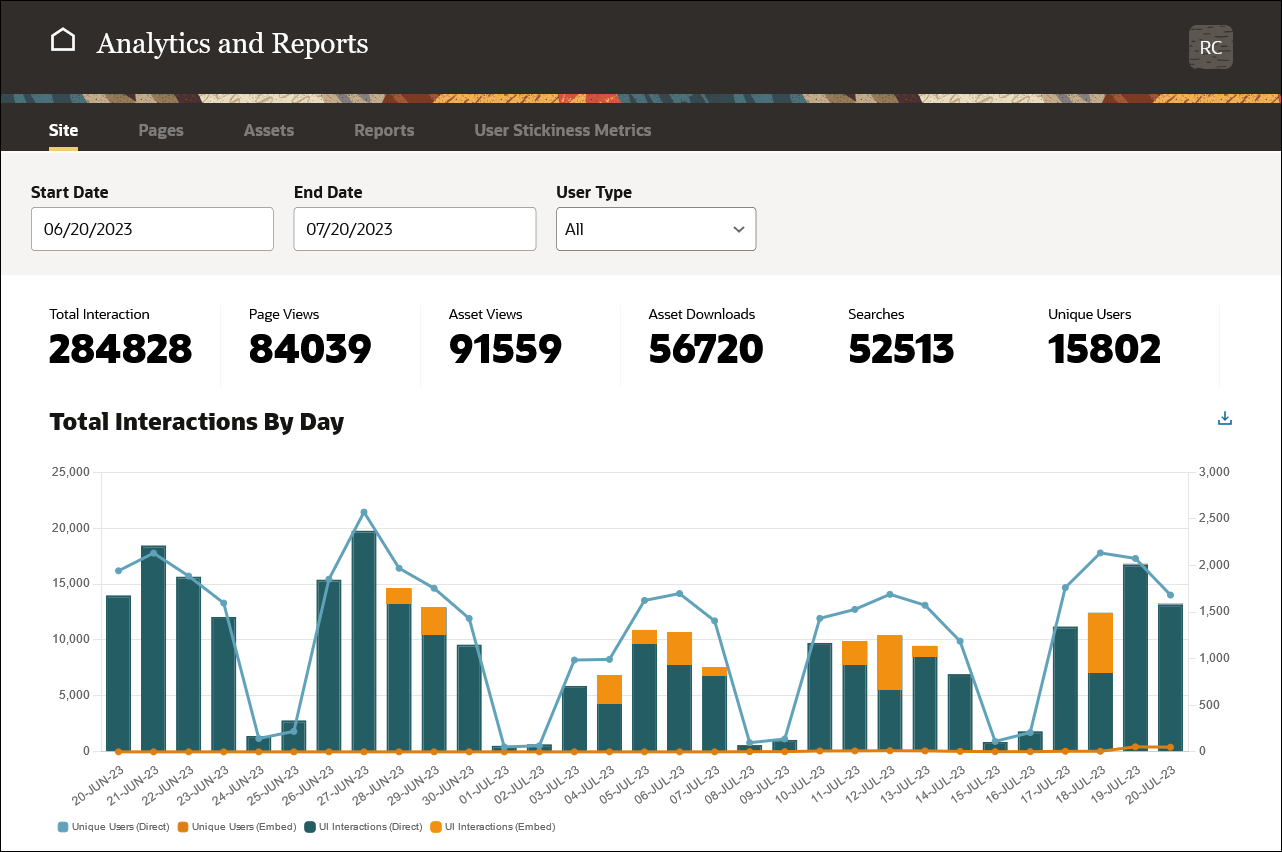
Task: Select the Reports tab
Action: [384, 130]
